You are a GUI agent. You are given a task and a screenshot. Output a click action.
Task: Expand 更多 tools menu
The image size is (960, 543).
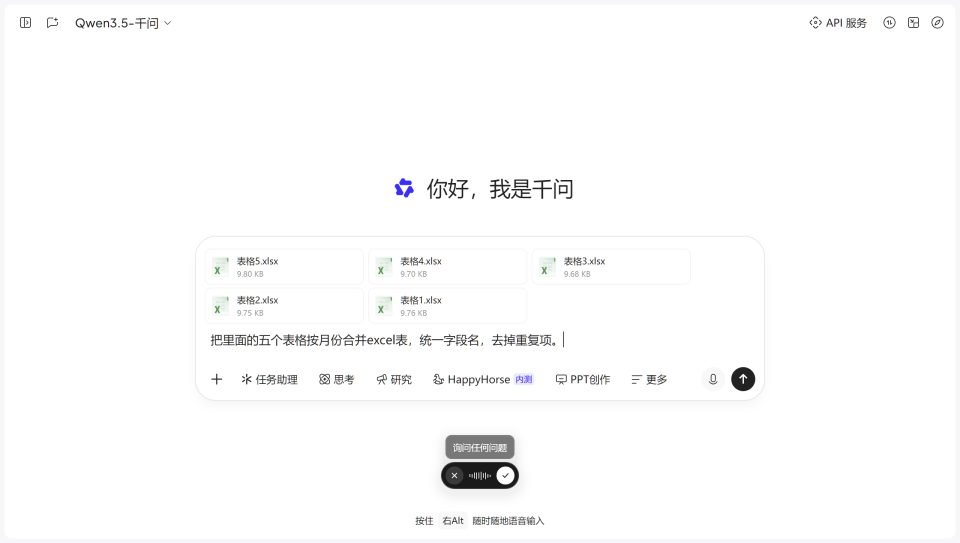(x=649, y=380)
